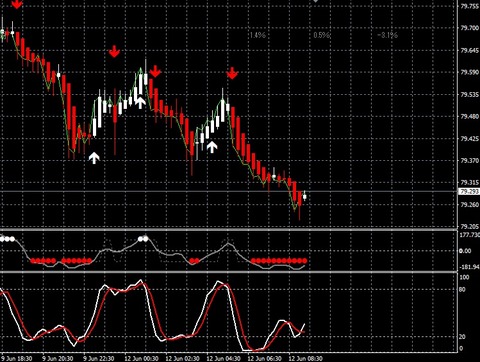Click the 12 Jun 08:30 time label
Image resolution: width=480 pixels, height=362 pixels.
click(305, 359)
